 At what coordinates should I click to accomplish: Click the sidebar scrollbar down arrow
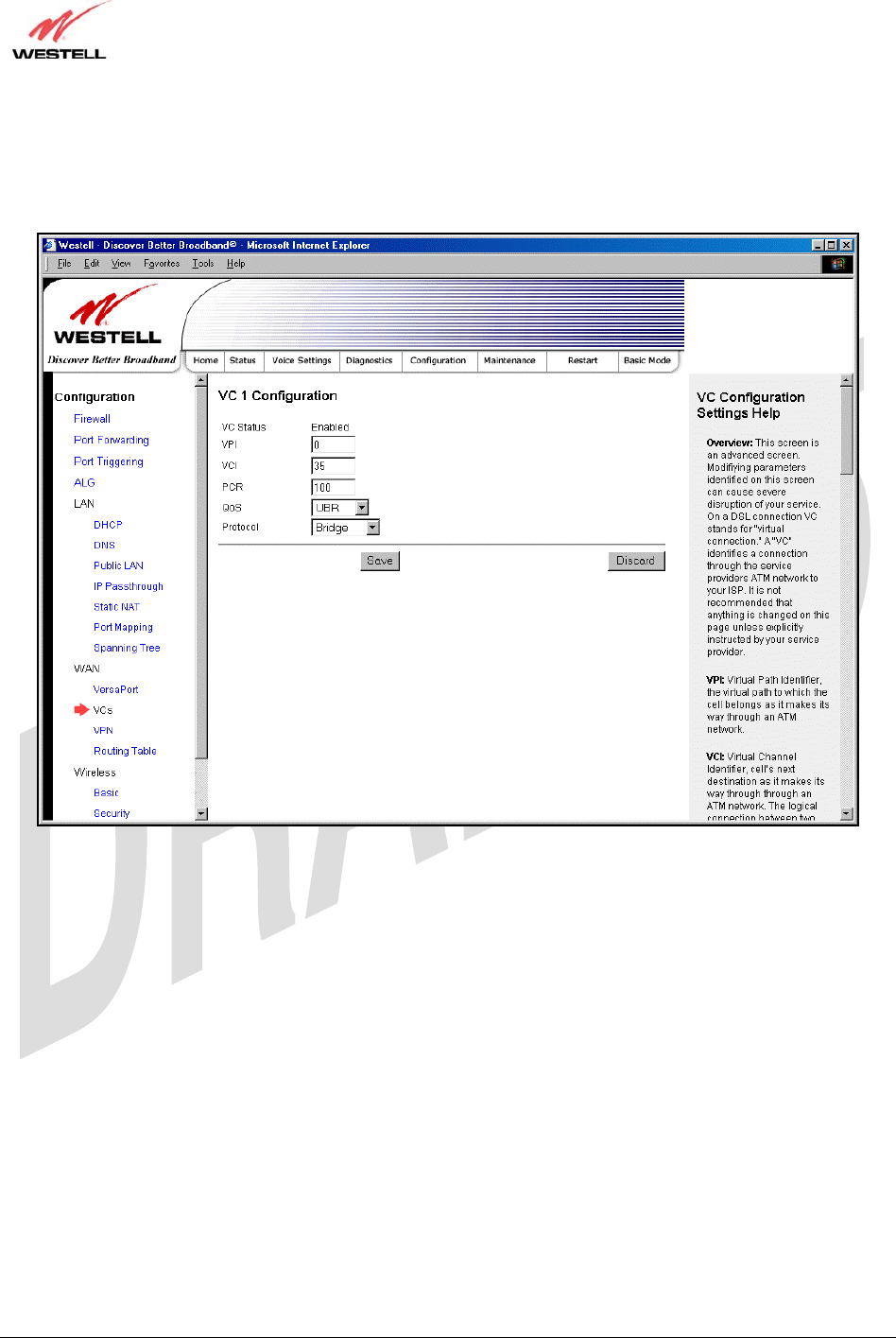[200, 813]
